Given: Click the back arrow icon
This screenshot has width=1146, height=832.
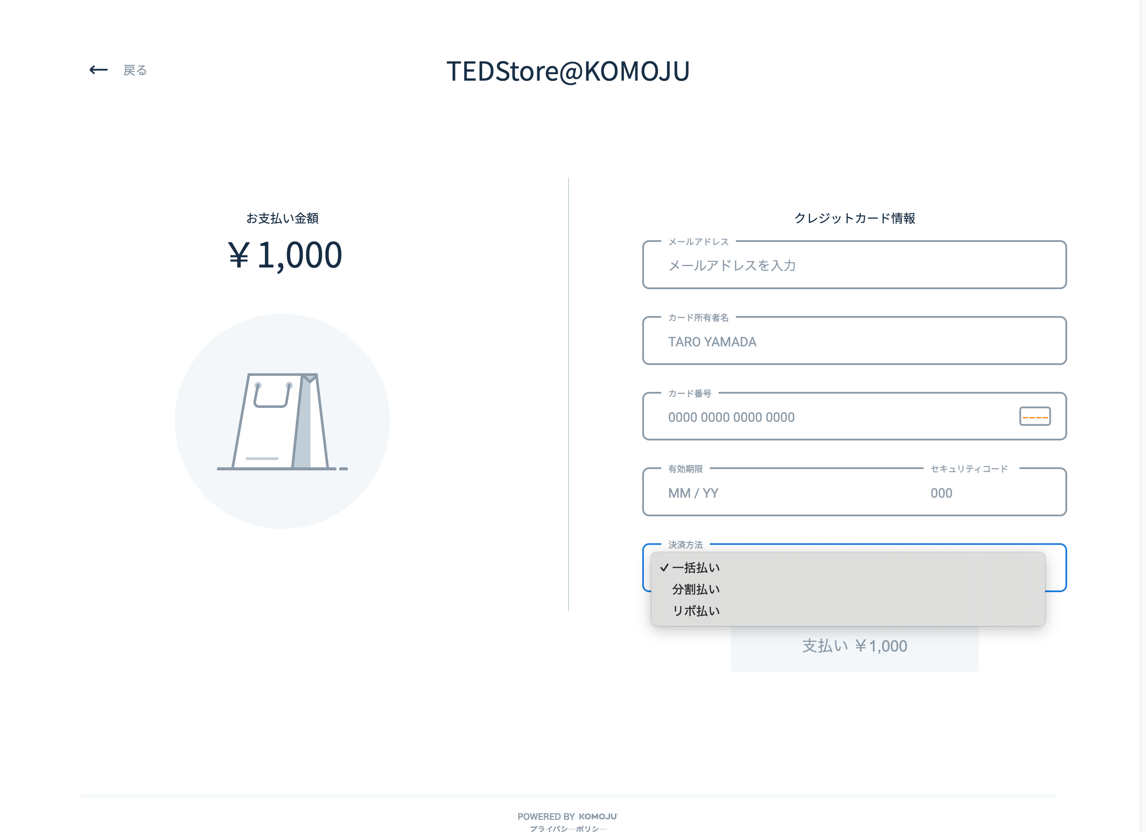Looking at the screenshot, I should click(98, 70).
